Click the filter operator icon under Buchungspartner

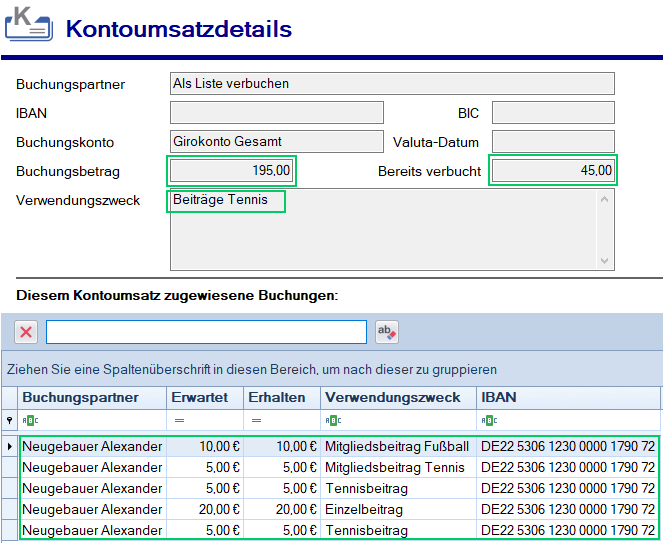29,421
